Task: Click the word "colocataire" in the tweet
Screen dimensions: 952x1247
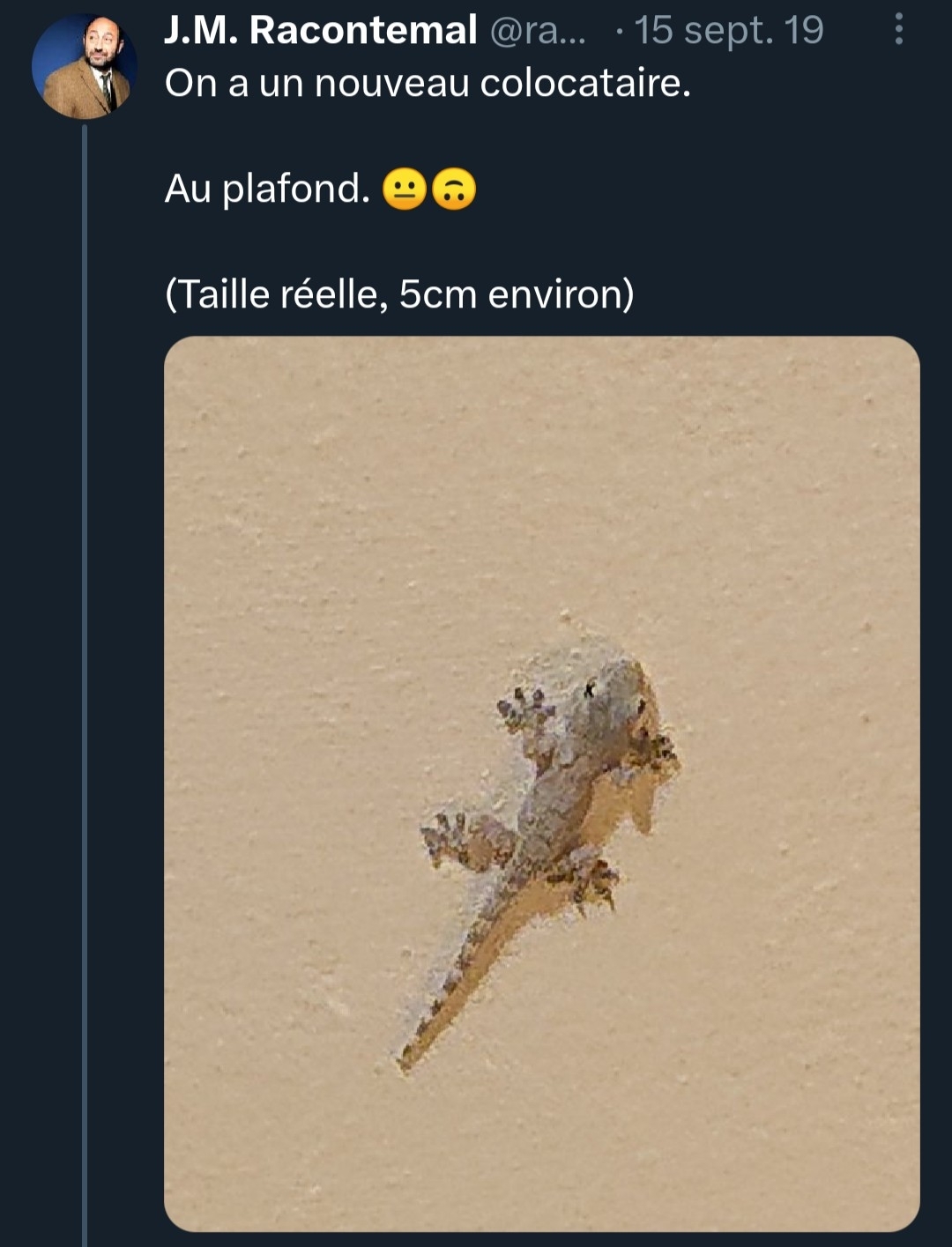Action: tap(580, 84)
